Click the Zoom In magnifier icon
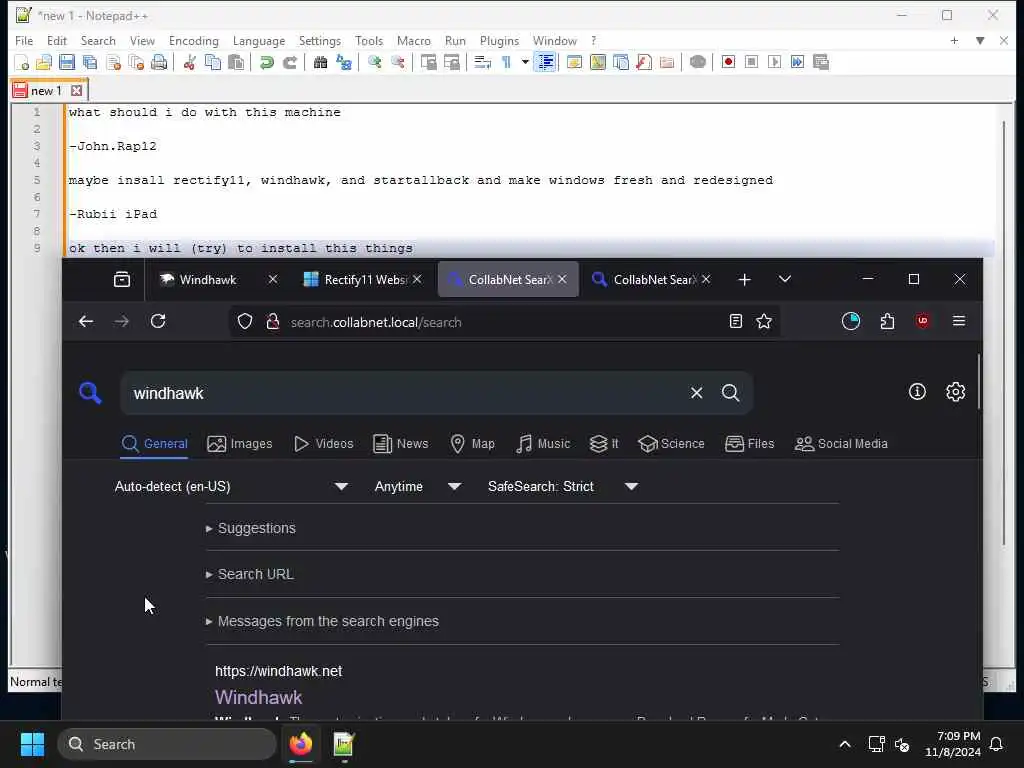1024x768 pixels. (375, 62)
